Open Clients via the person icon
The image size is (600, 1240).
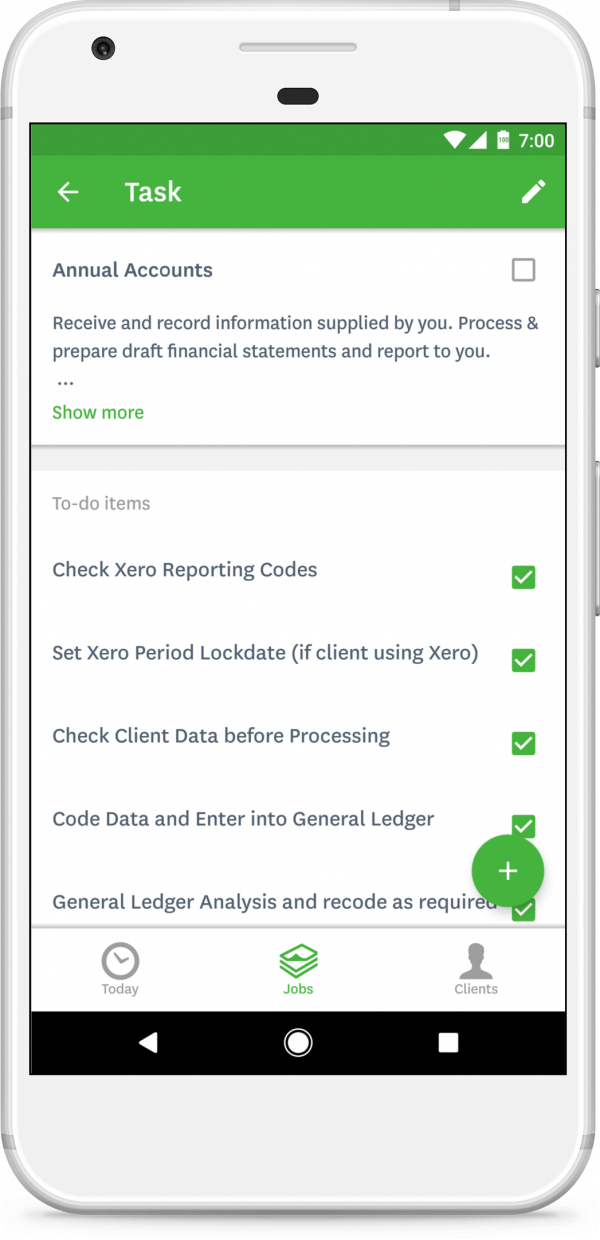click(x=476, y=960)
